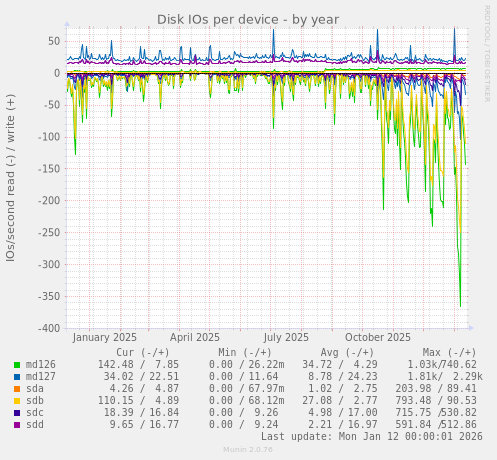Click the 'January 2025' x-axis label
497x460 pixels.
pos(105,337)
